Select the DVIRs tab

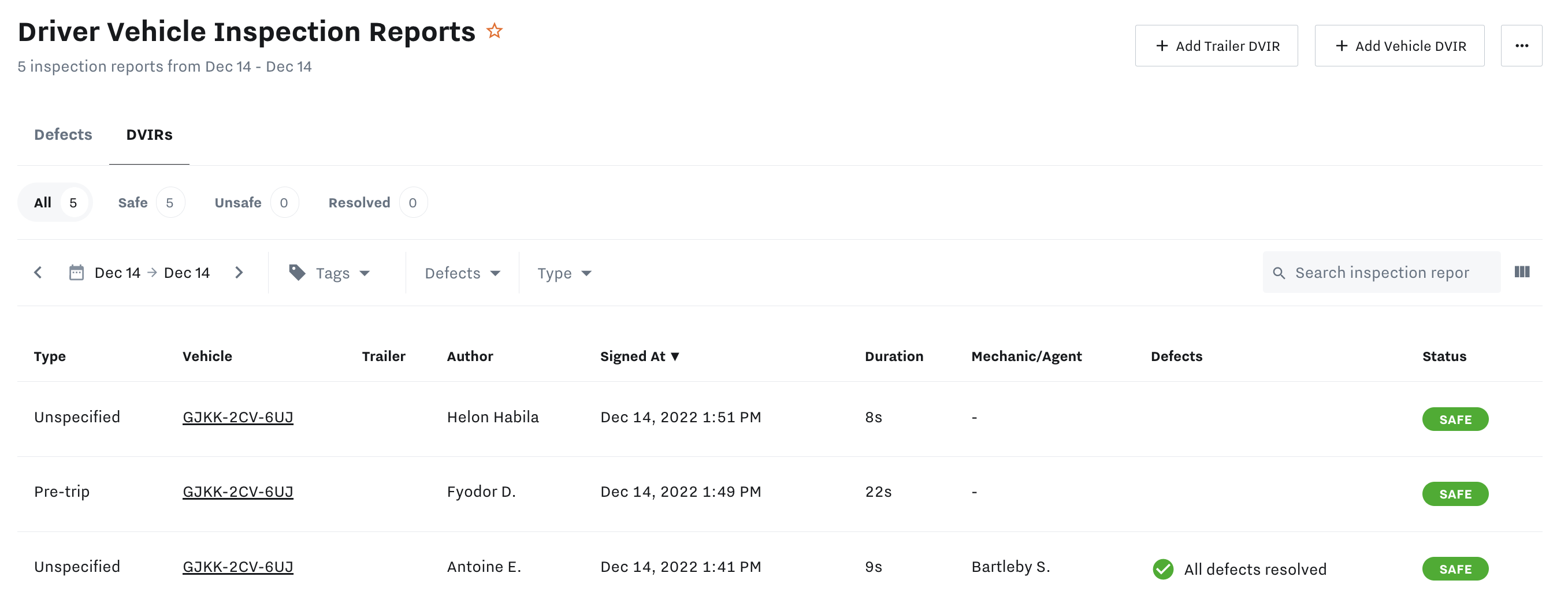click(x=149, y=135)
